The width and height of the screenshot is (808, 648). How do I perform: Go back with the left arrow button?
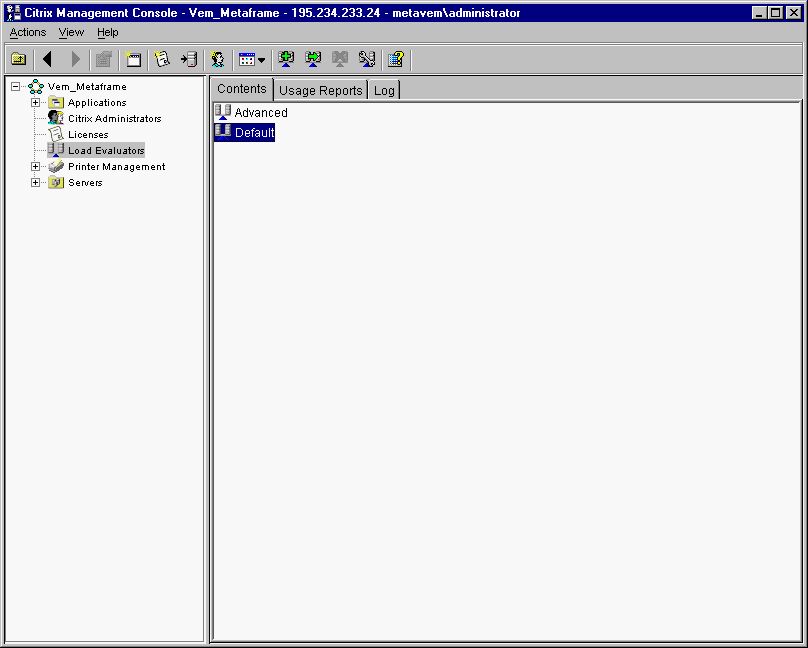48,59
